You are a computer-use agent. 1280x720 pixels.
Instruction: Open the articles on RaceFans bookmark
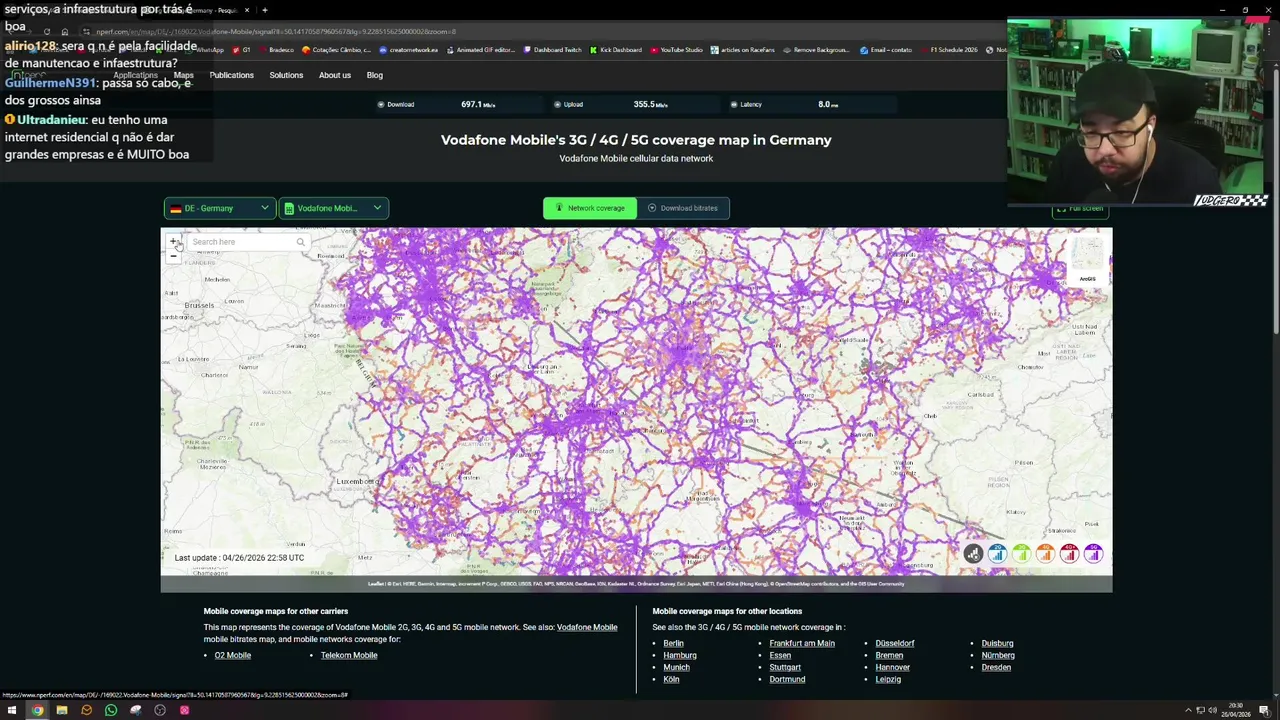(743, 50)
